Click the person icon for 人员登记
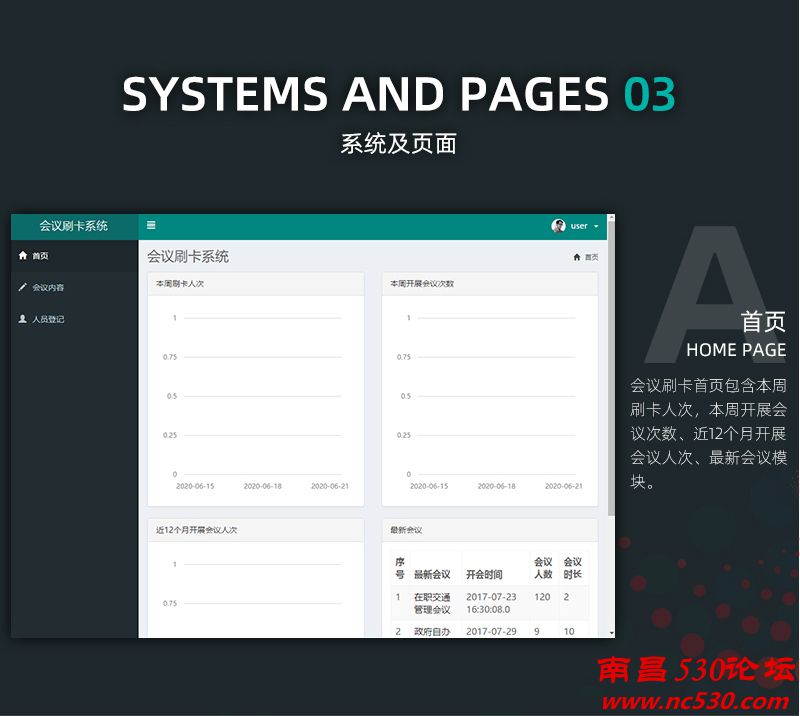The height and width of the screenshot is (716, 800). 24,319
